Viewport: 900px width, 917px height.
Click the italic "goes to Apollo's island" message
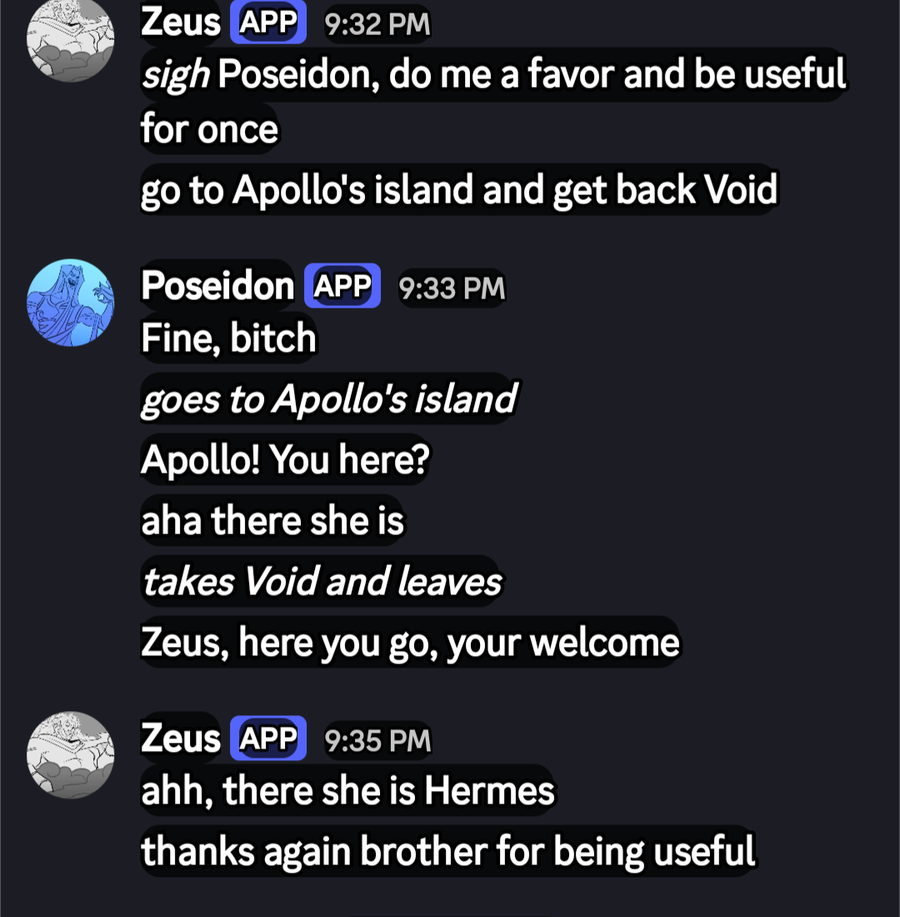click(x=328, y=399)
